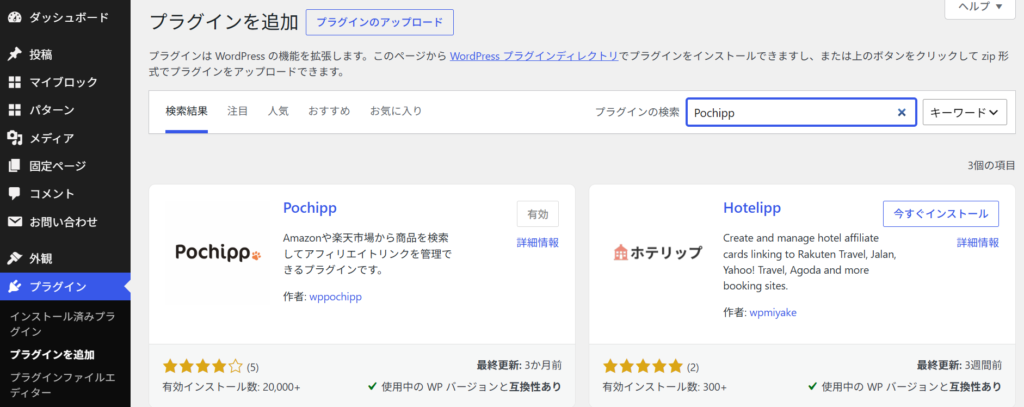The width and height of the screenshot is (1024, 407).
Task: Open 外観 menu label
Action: point(40,258)
